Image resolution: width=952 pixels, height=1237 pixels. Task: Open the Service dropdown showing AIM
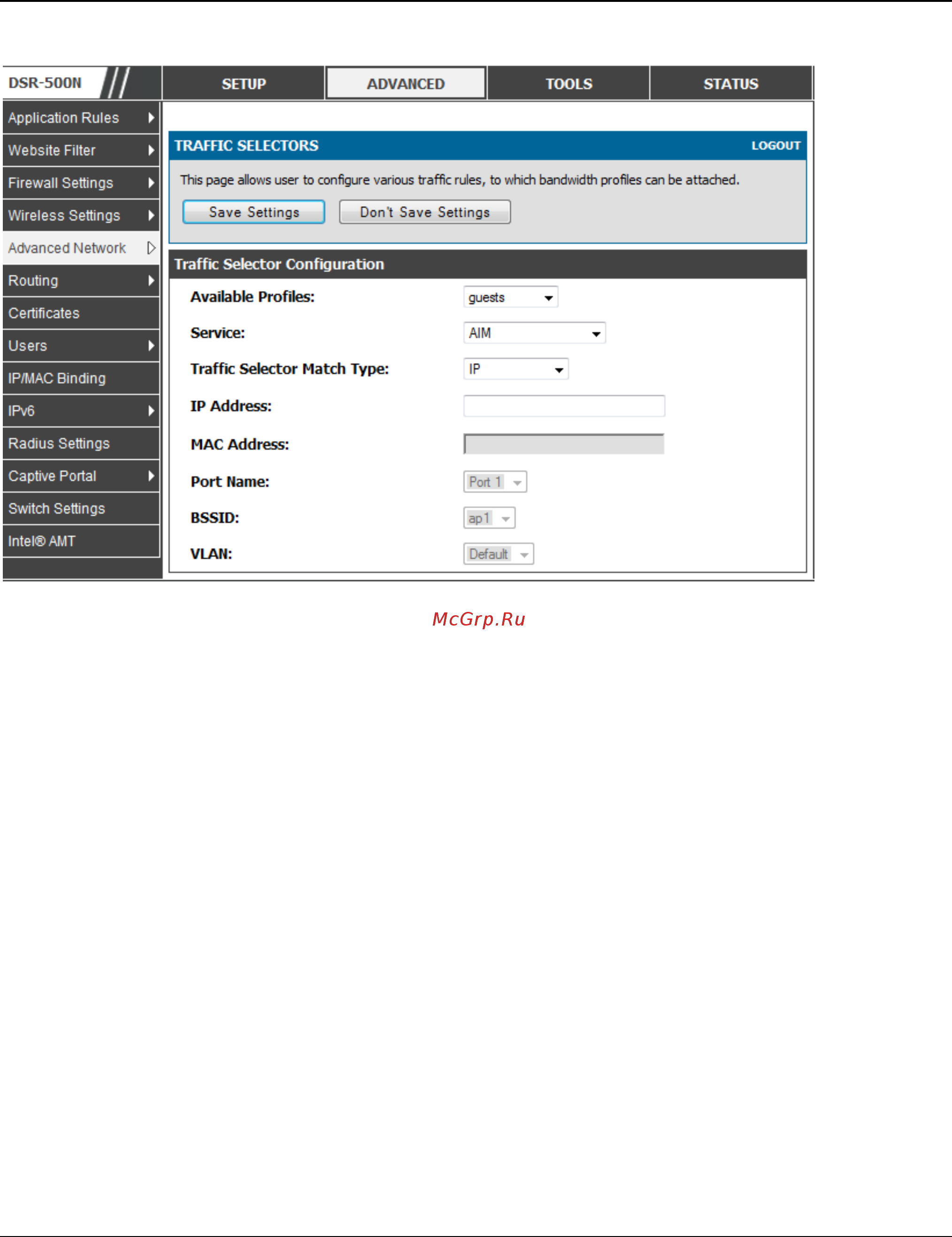(x=534, y=333)
